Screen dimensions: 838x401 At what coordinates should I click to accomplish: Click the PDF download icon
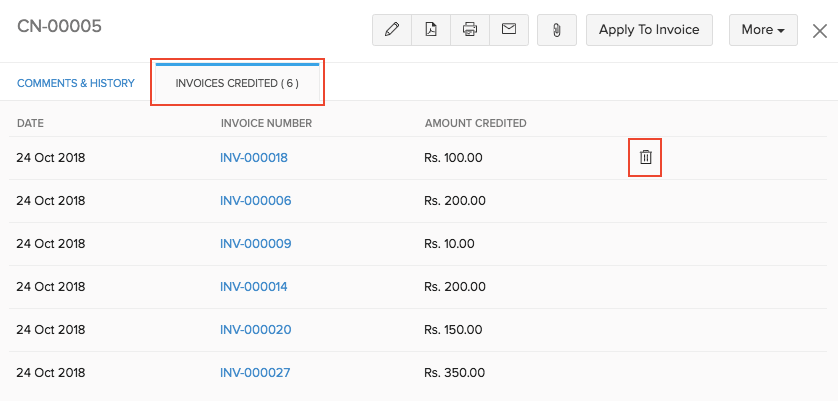pos(431,29)
